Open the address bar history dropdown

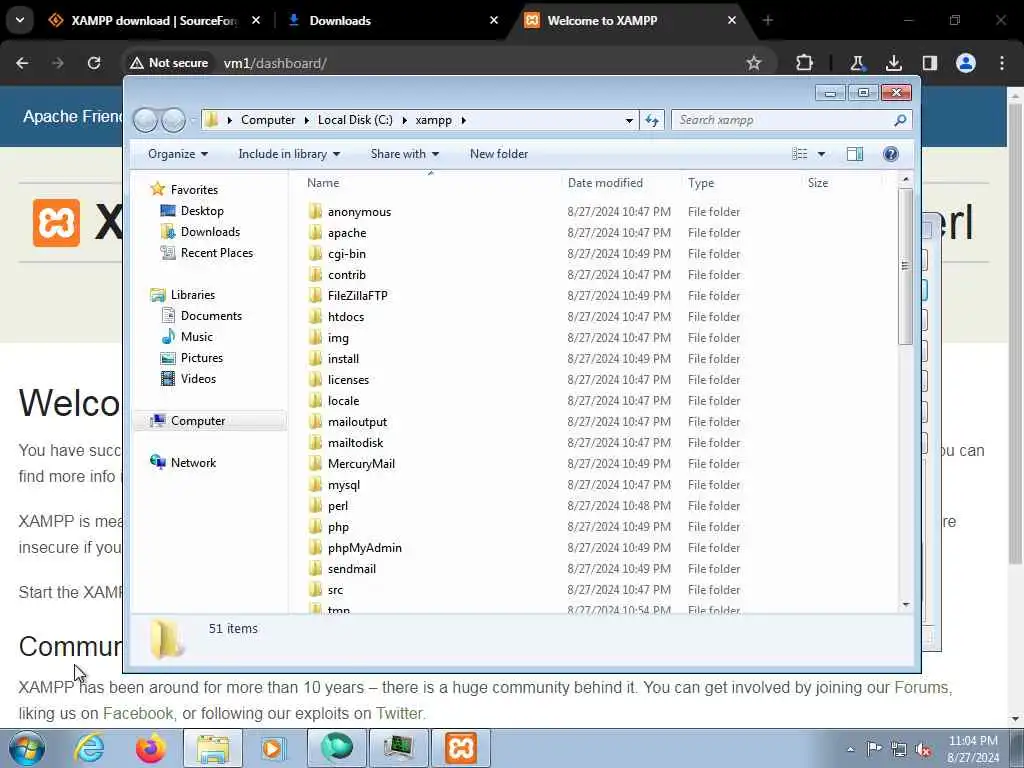pos(629,120)
